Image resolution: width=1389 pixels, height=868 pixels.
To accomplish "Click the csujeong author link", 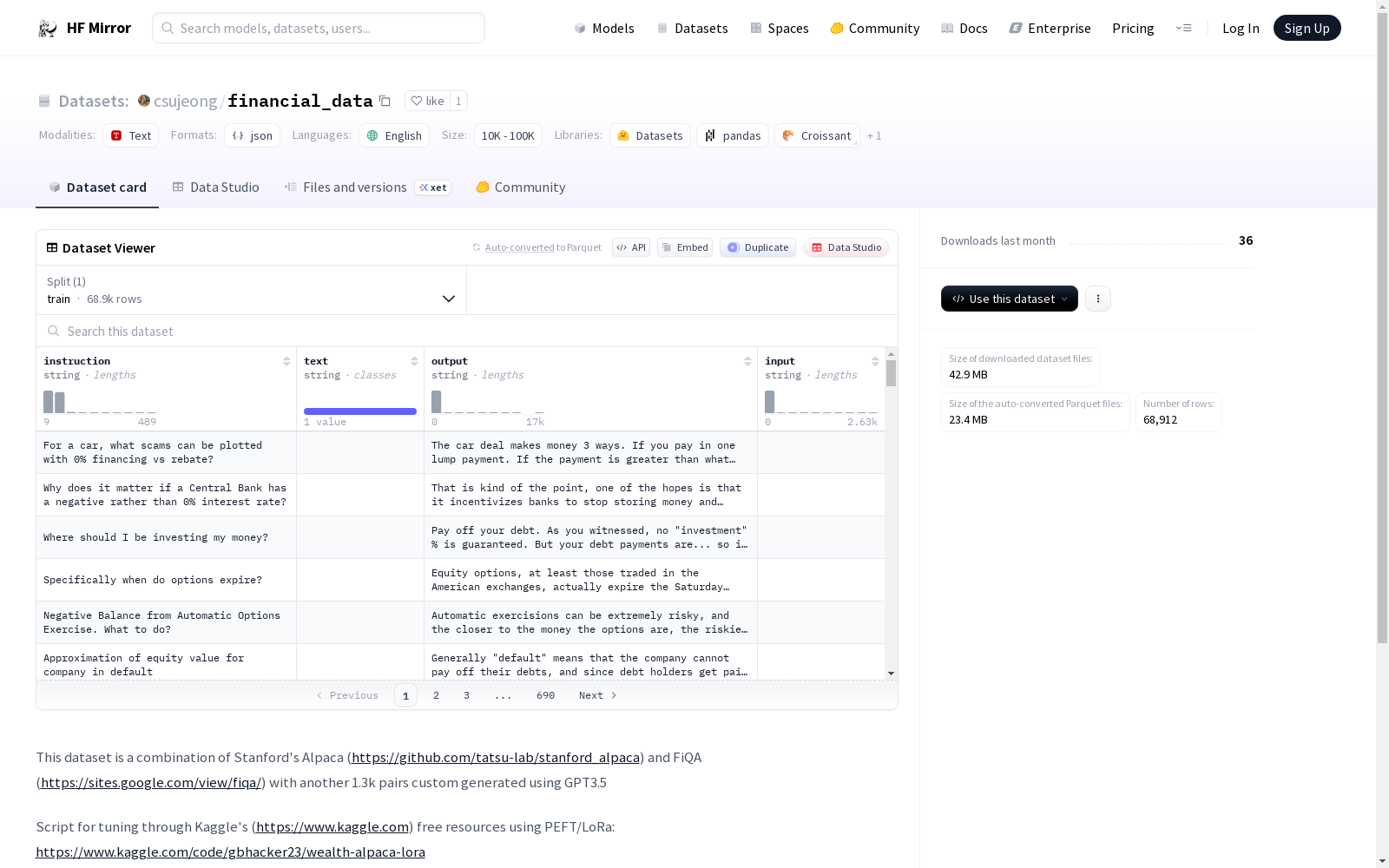I will click(x=186, y=101).
